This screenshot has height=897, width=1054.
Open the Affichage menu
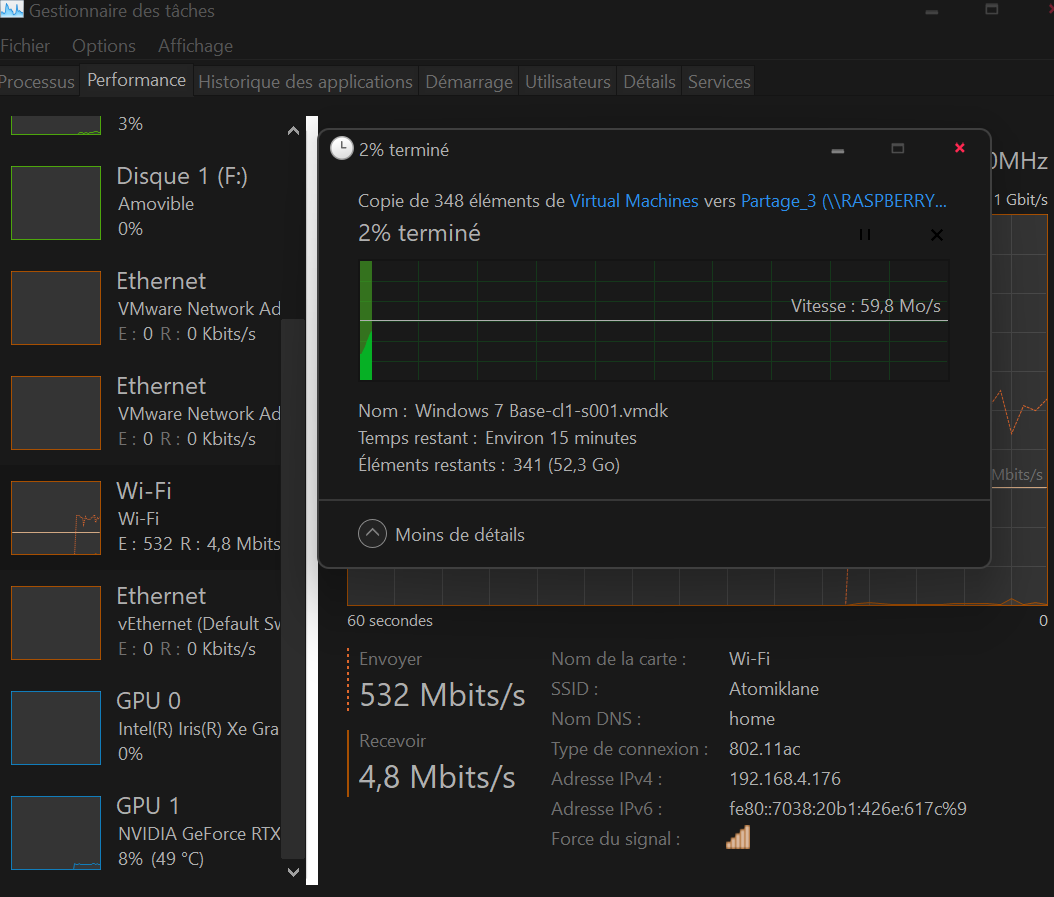click(196, 46)
